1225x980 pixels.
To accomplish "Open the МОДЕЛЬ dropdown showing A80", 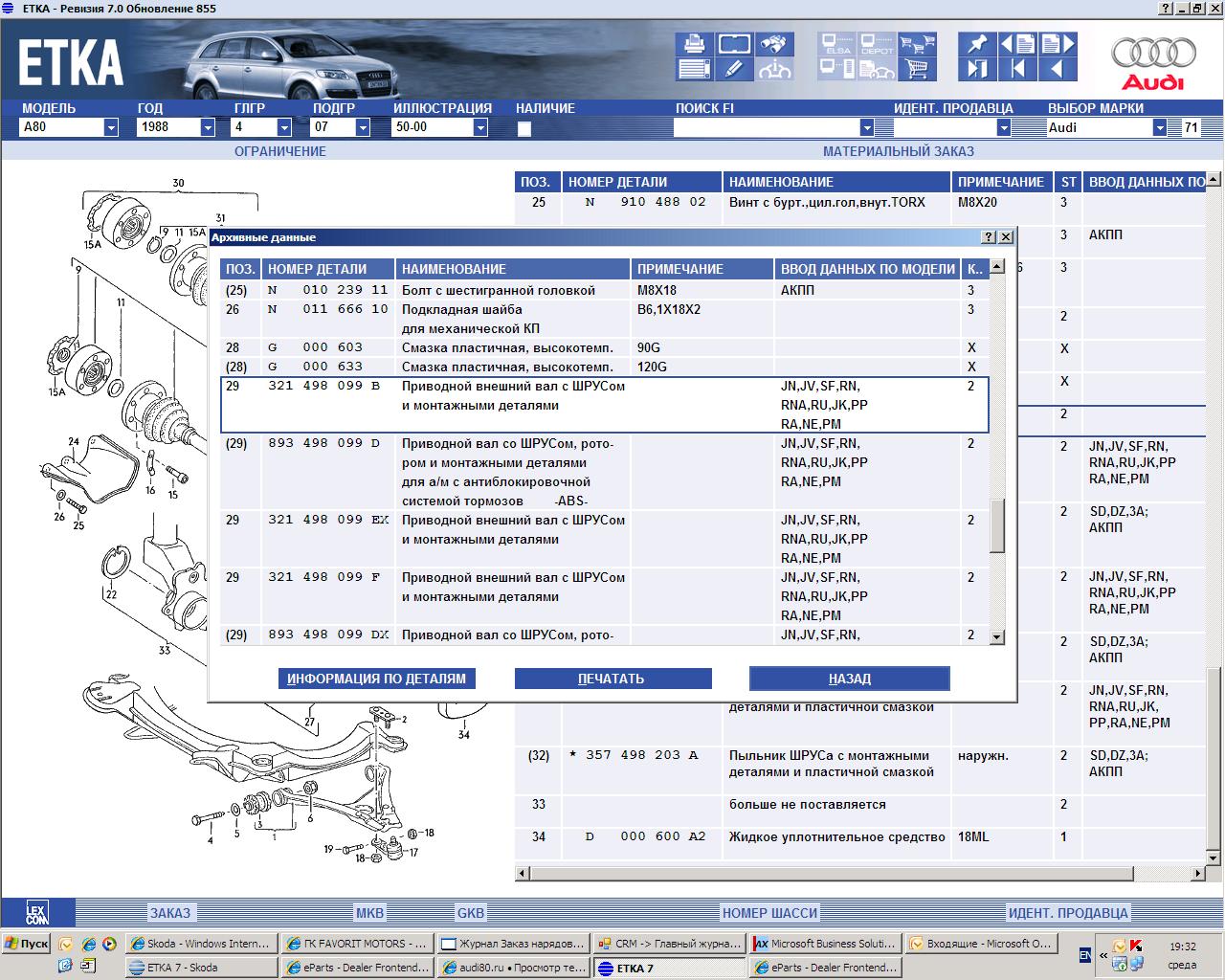I will click(x=111, y=127).
